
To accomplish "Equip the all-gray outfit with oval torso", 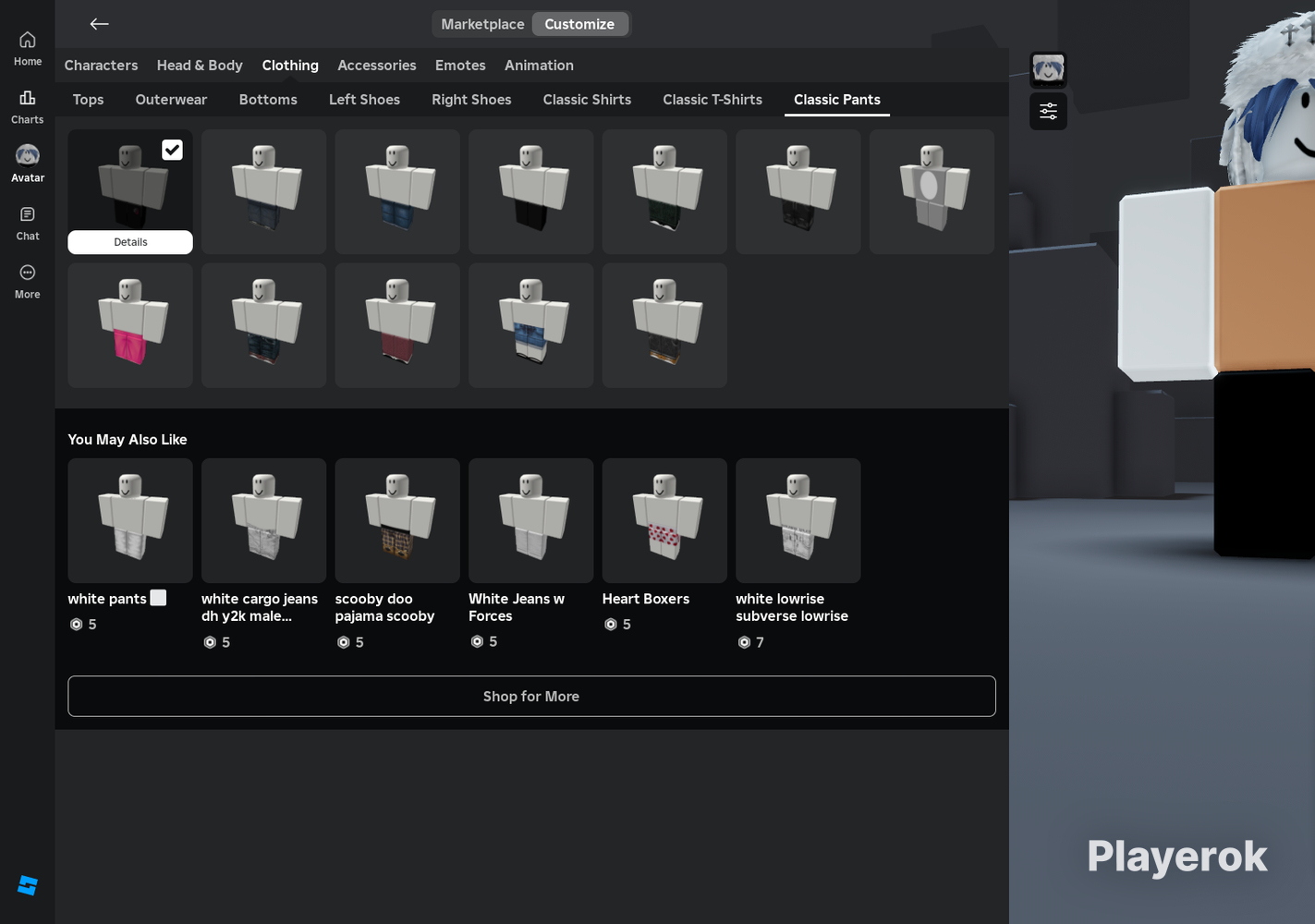I will click(931, 192).
